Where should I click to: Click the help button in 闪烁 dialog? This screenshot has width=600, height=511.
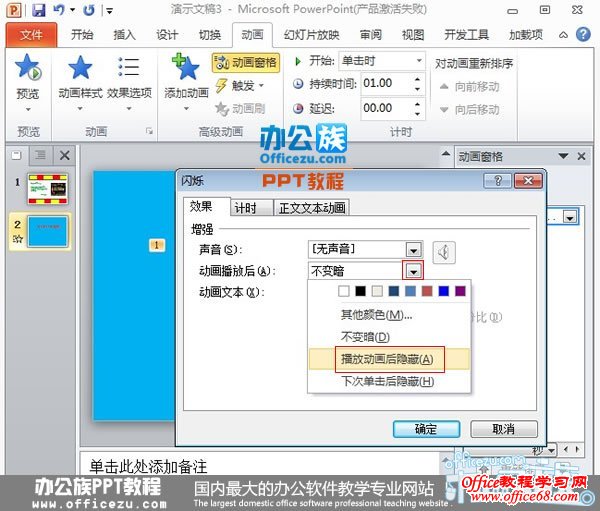coord(497,181)
